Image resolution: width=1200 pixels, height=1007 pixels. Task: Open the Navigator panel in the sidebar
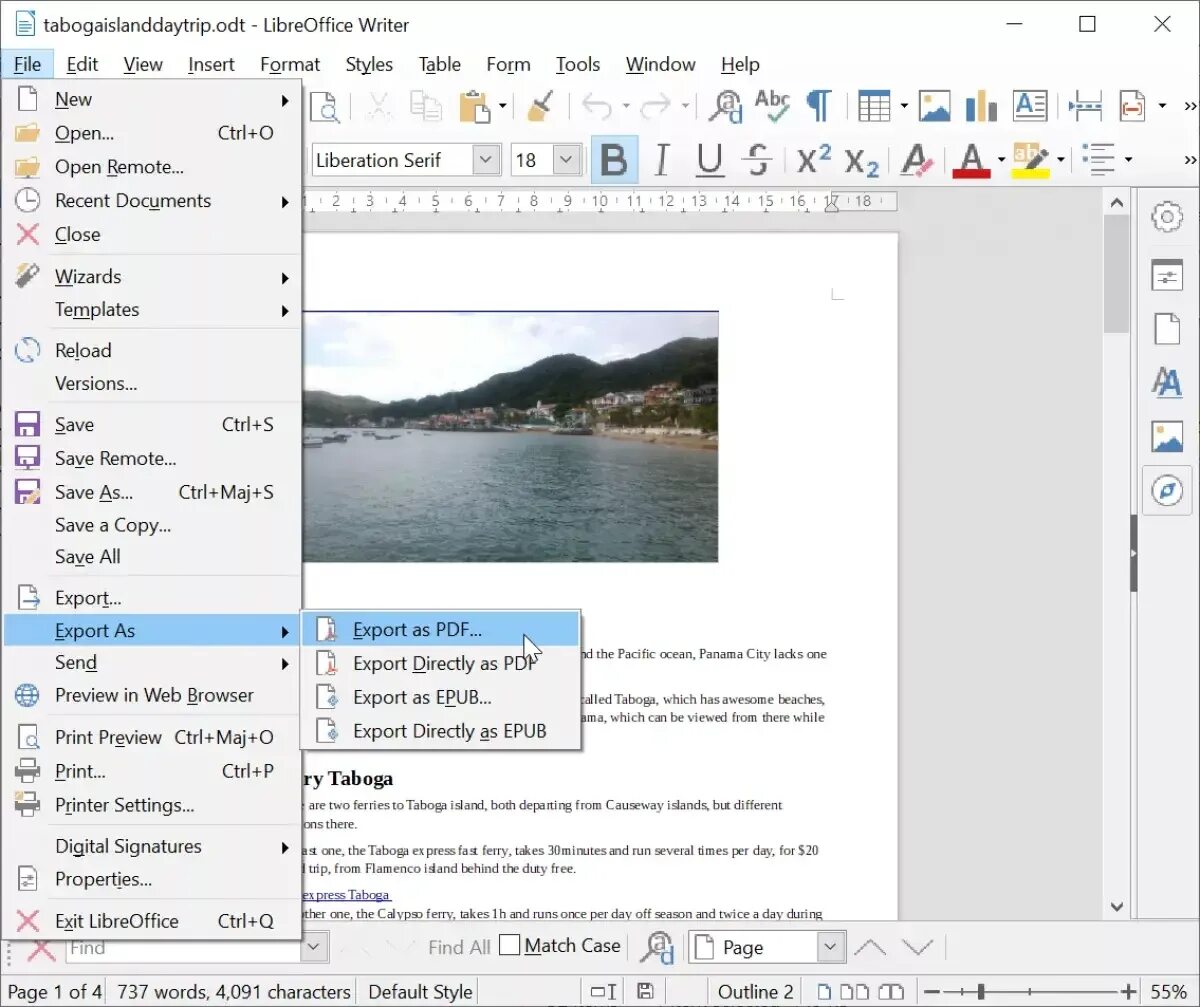click(x=1168, y=490)
